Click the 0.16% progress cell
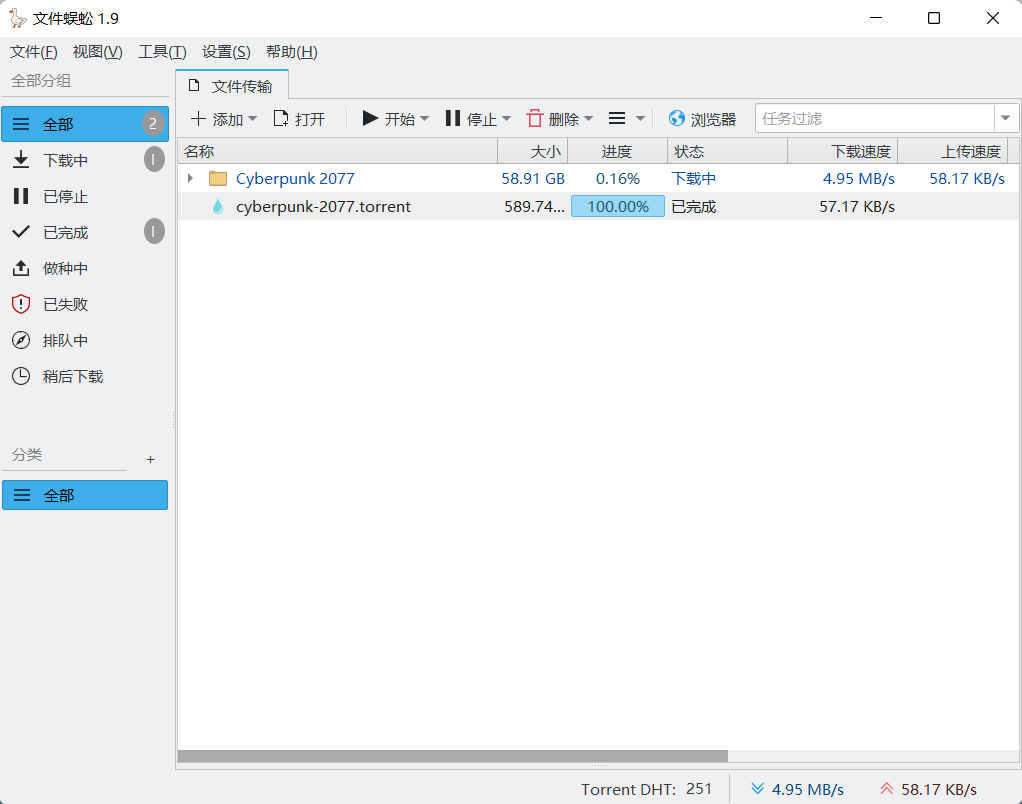Screen dimensions: 1022x804 click(x=618, y=178)
